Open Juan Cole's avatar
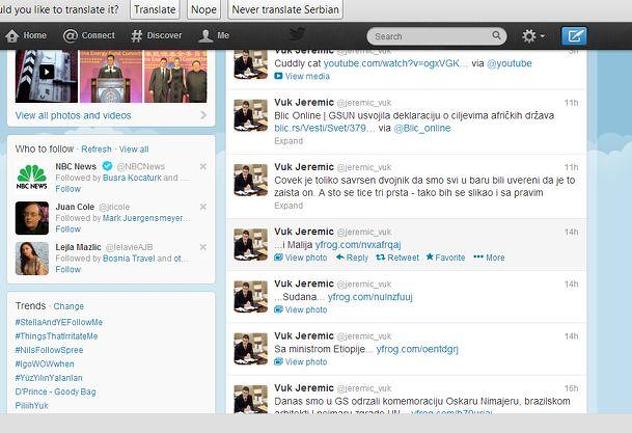This screenshot has height=433, width=632. point(32,218)
